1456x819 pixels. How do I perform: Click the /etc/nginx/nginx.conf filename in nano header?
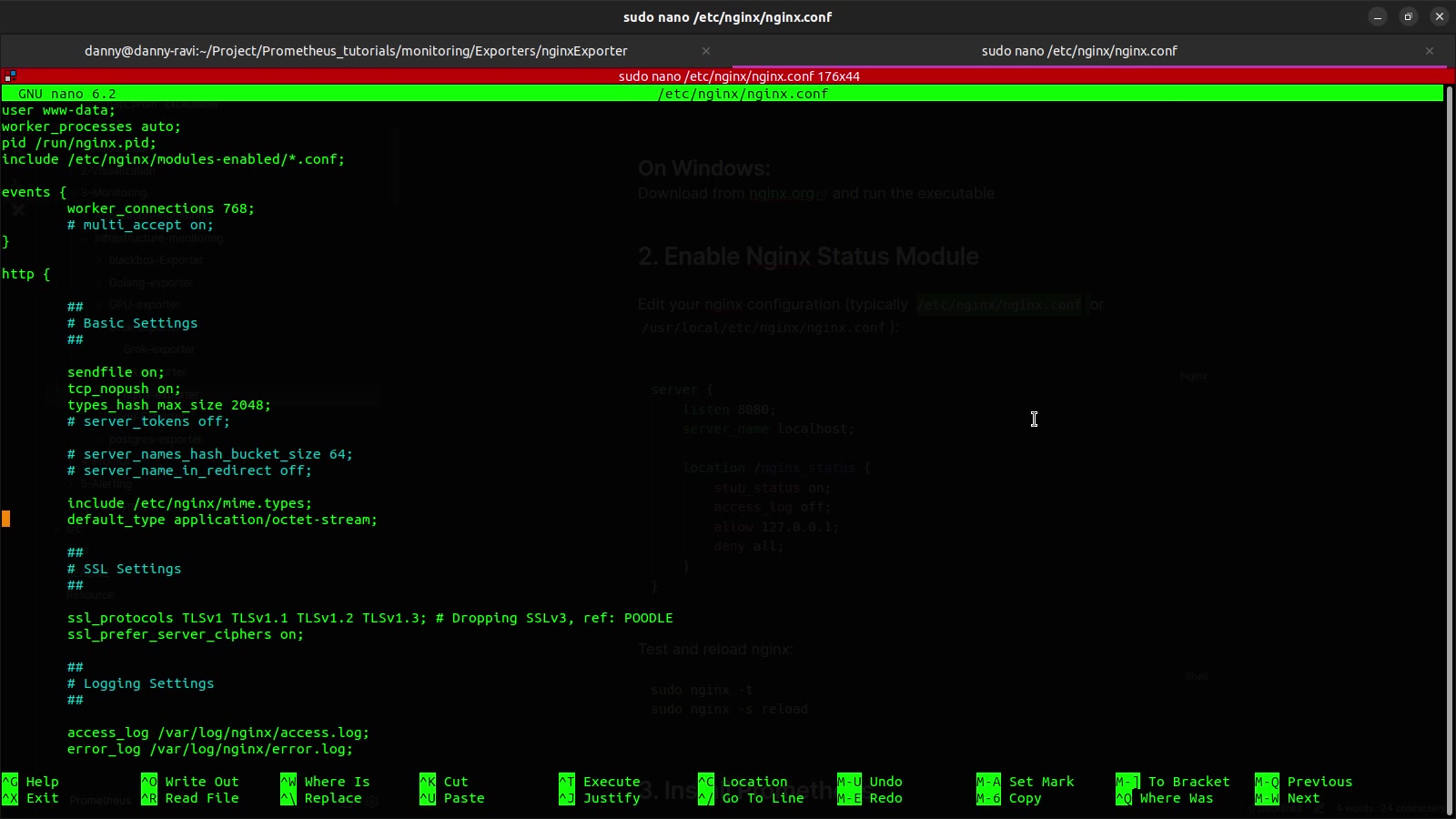point(743,94)
